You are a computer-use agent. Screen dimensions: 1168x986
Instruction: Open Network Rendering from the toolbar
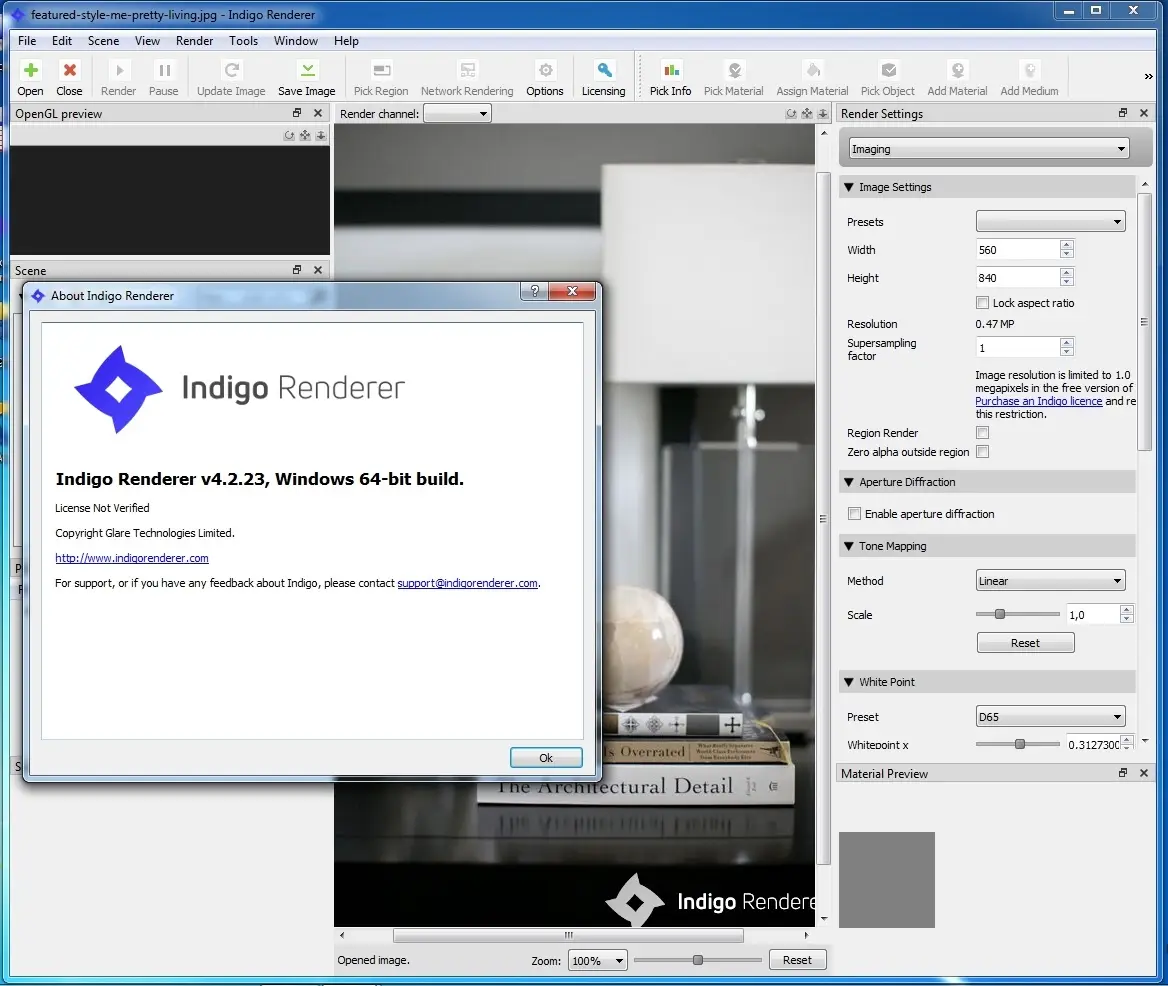pos(467,78)
